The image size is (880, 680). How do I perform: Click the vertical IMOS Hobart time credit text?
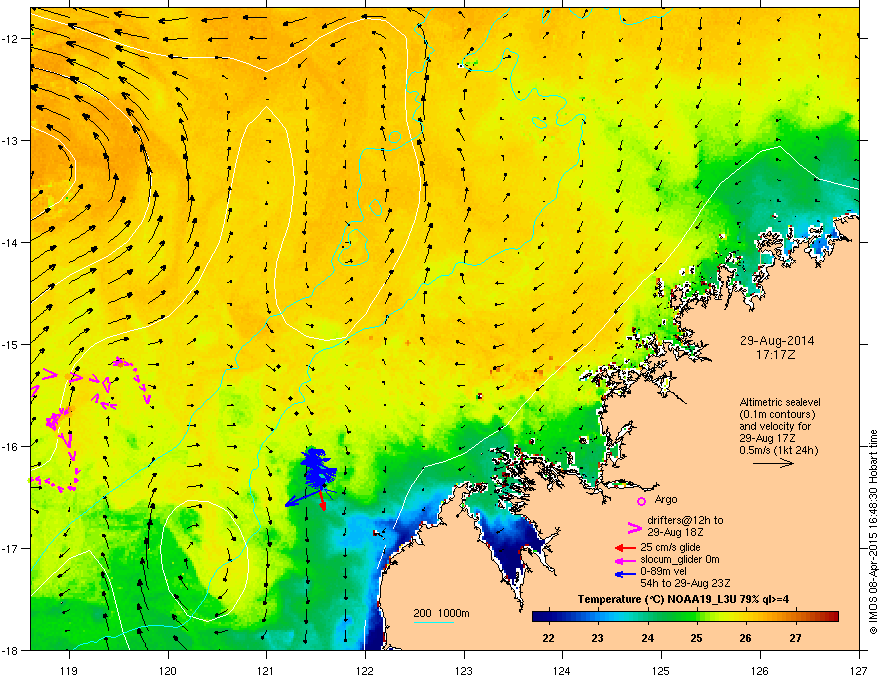873,532
